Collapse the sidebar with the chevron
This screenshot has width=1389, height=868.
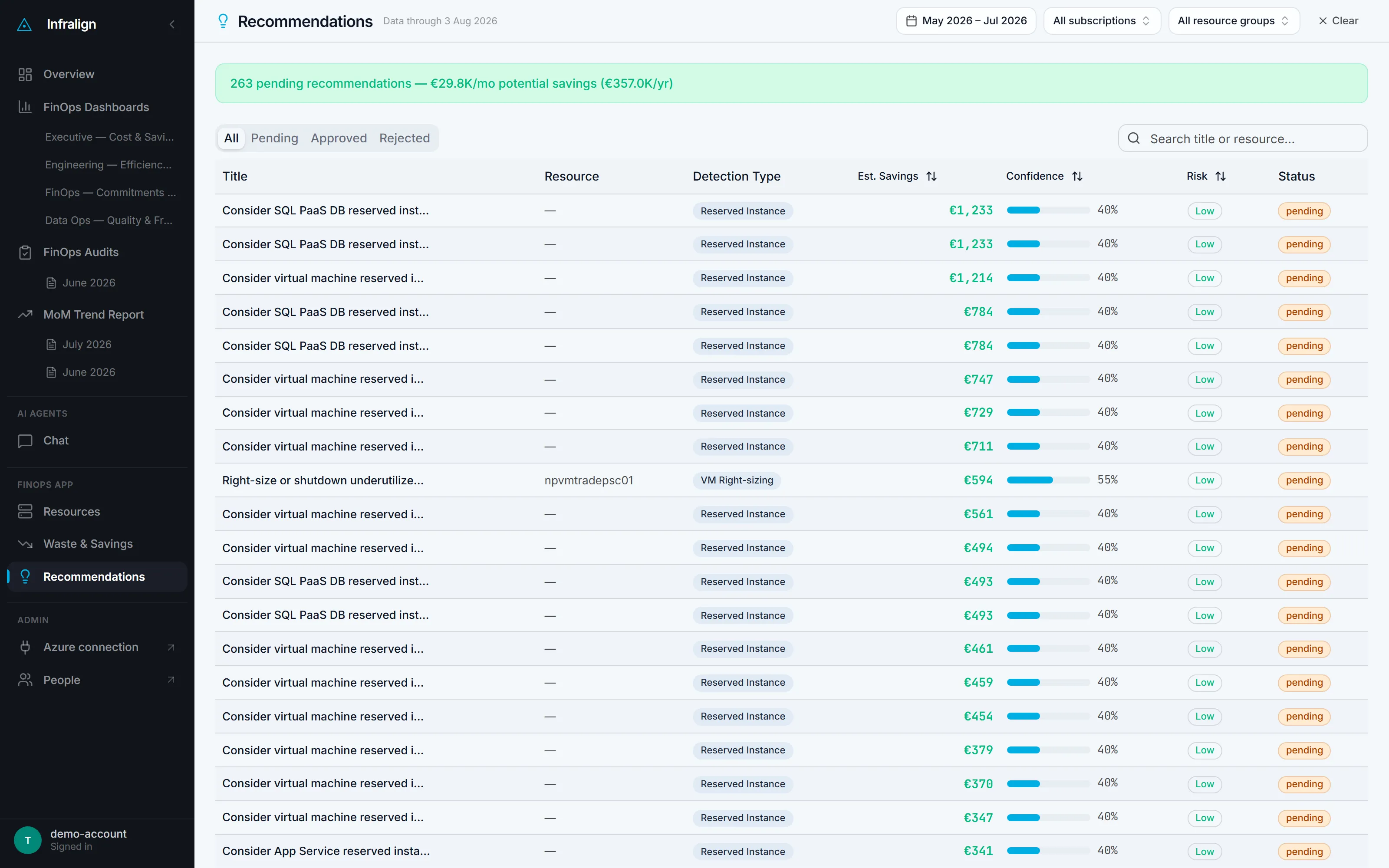pos(171,24)
